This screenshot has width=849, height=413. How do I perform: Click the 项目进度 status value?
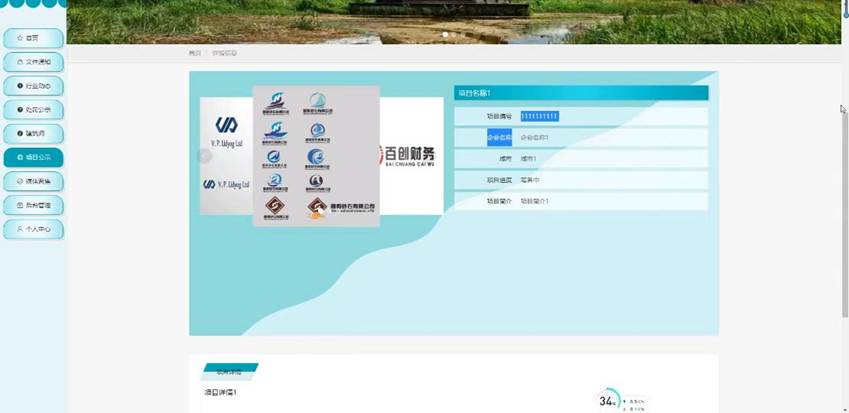click(x=530, y=180)
